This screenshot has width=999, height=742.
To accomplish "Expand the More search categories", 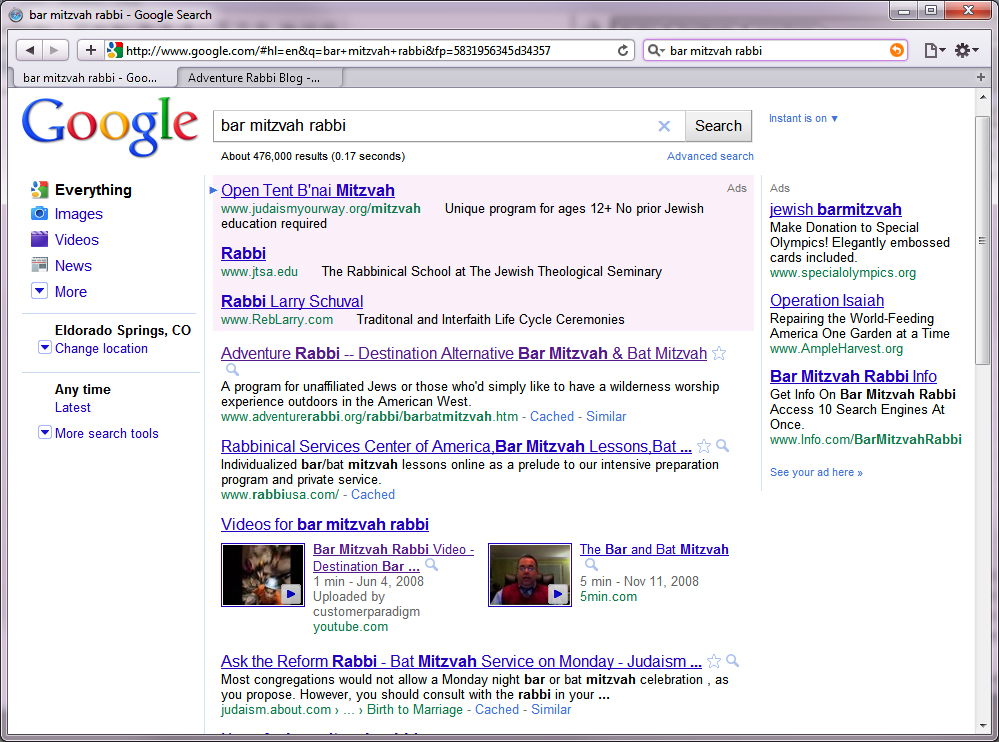I will pos(70,292).
